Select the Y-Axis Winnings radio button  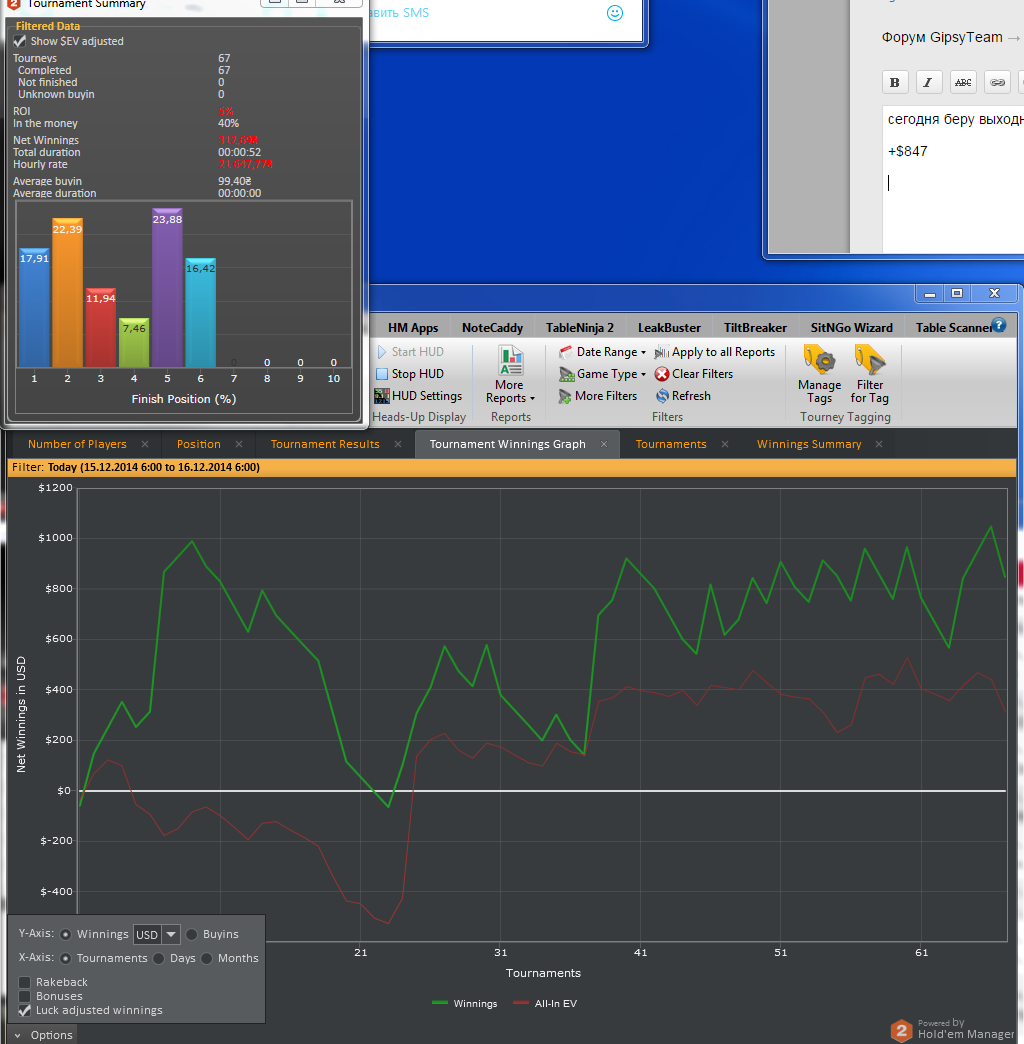click(x=65, y=934)
